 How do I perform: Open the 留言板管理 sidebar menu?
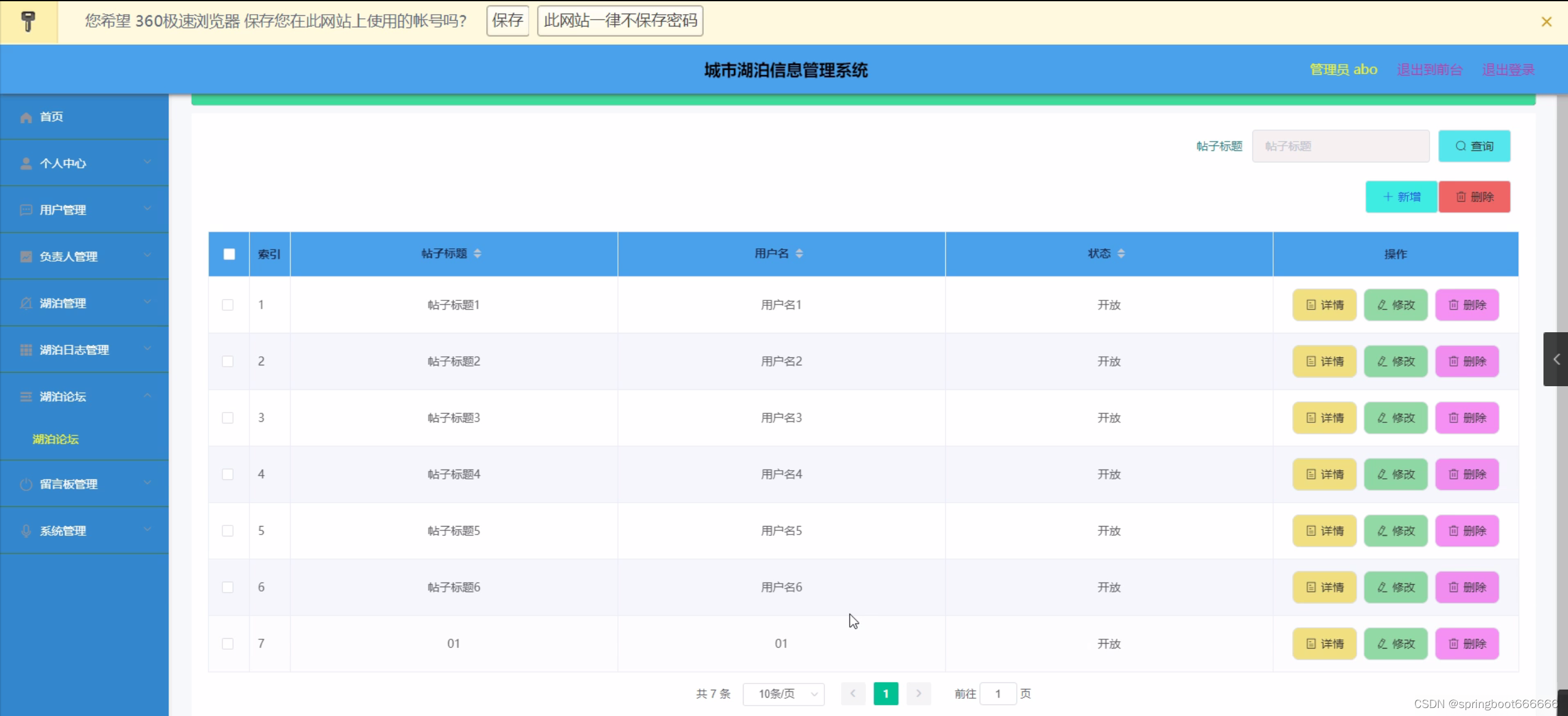(85, 484)
